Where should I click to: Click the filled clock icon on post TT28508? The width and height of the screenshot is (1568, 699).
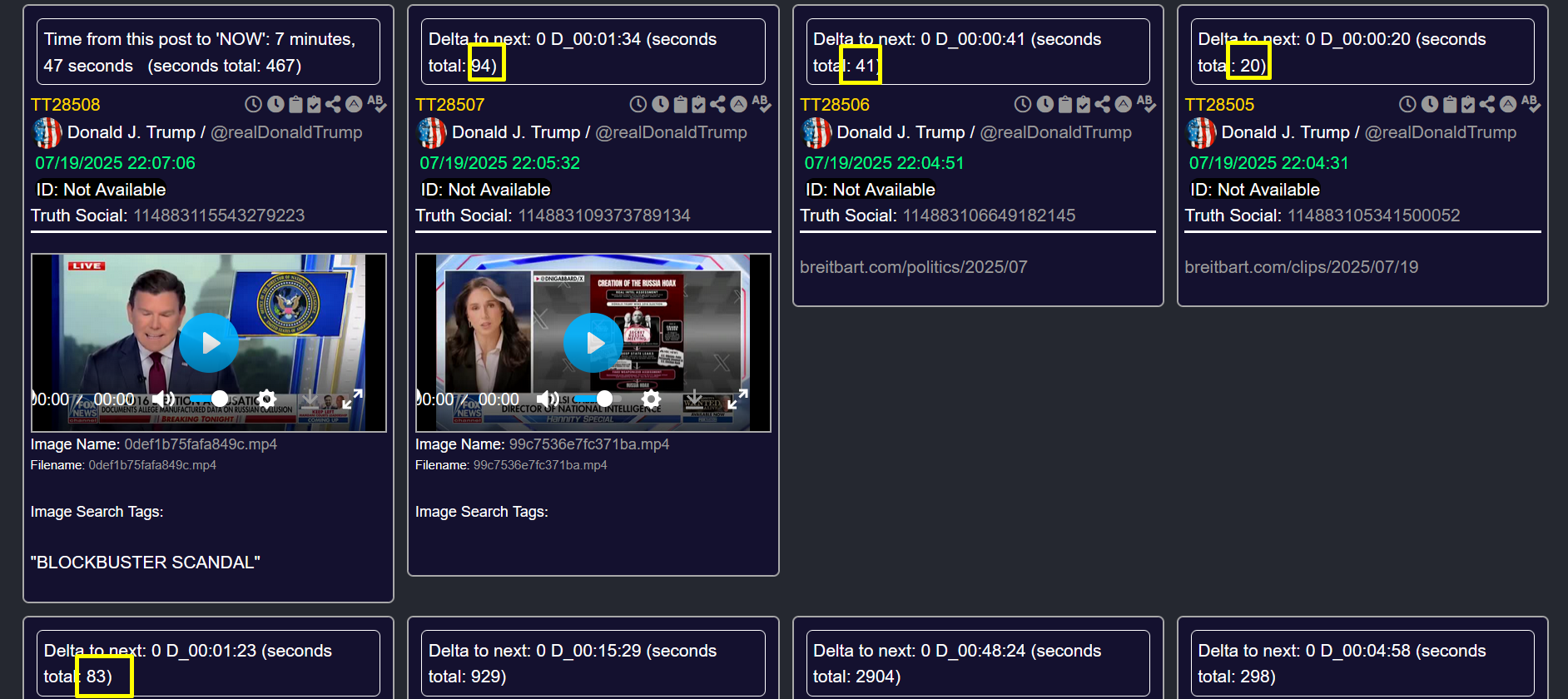pyautogui.click(x=275, y=104)
